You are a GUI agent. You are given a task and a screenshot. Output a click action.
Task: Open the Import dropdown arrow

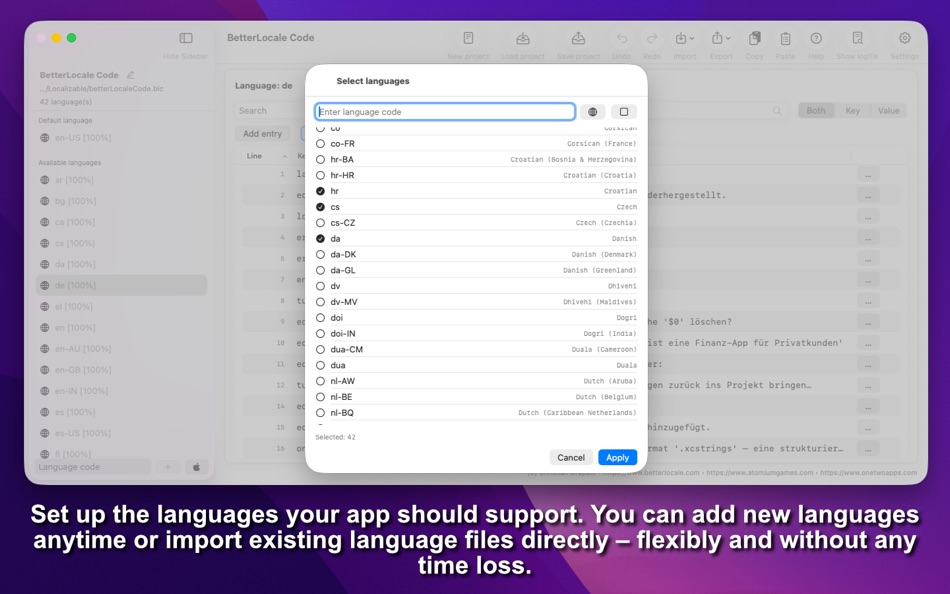tap(691, 36)
